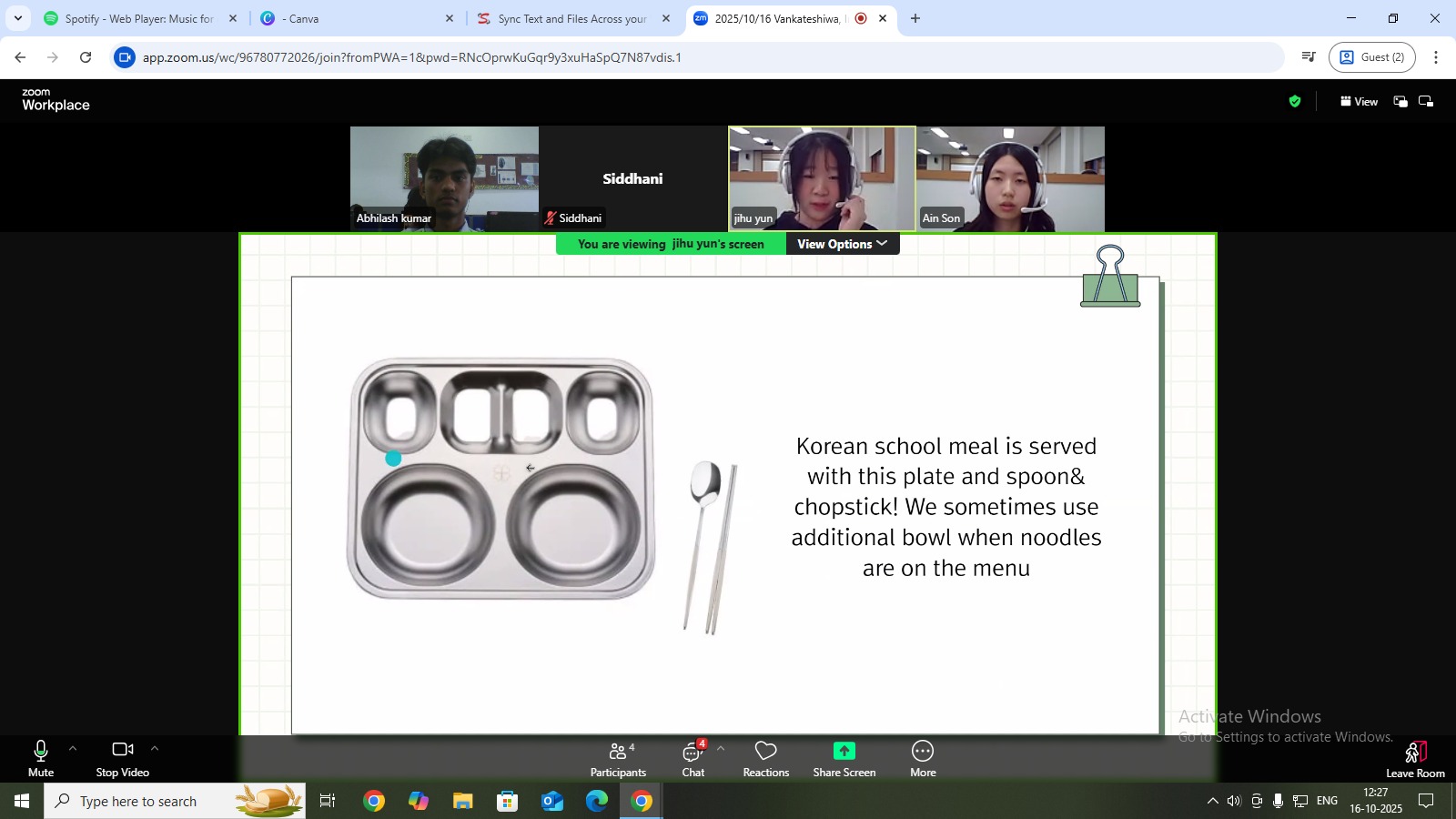
Task: Click the green encryption shield icon
Action: pos(1294,102)
